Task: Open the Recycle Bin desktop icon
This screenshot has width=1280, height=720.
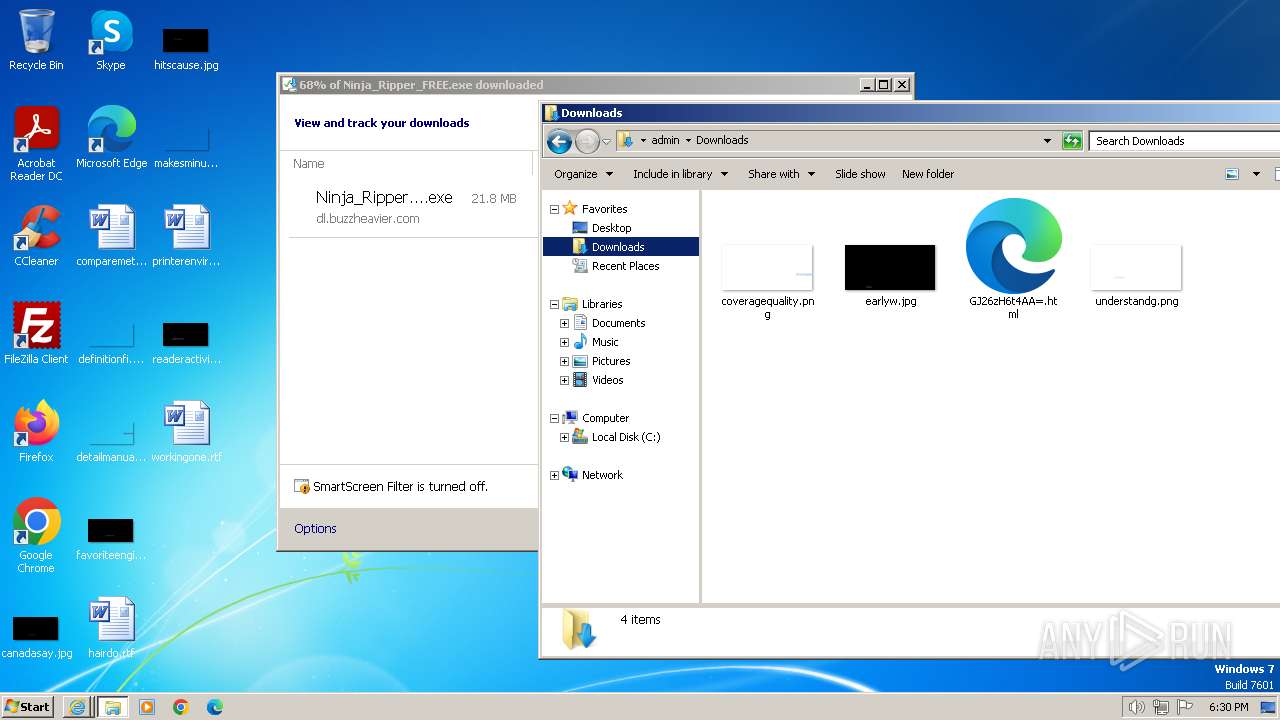Action: 36,40
